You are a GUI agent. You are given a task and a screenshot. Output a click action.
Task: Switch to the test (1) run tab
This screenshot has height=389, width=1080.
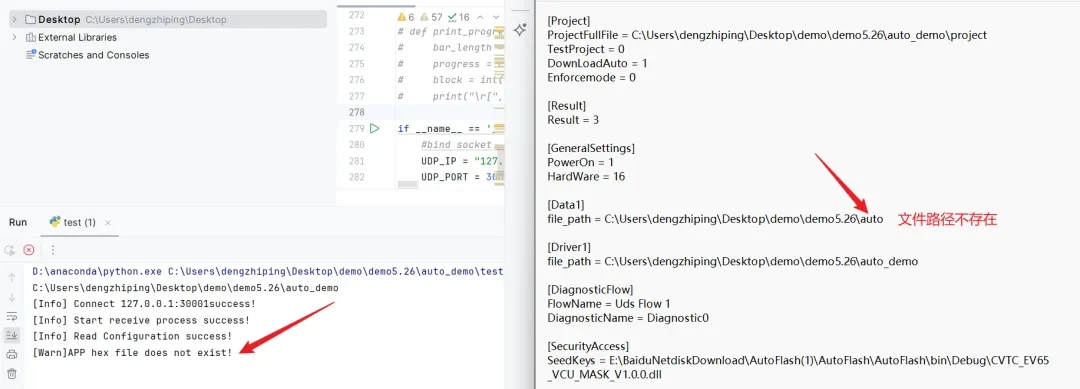pos(72,222)
